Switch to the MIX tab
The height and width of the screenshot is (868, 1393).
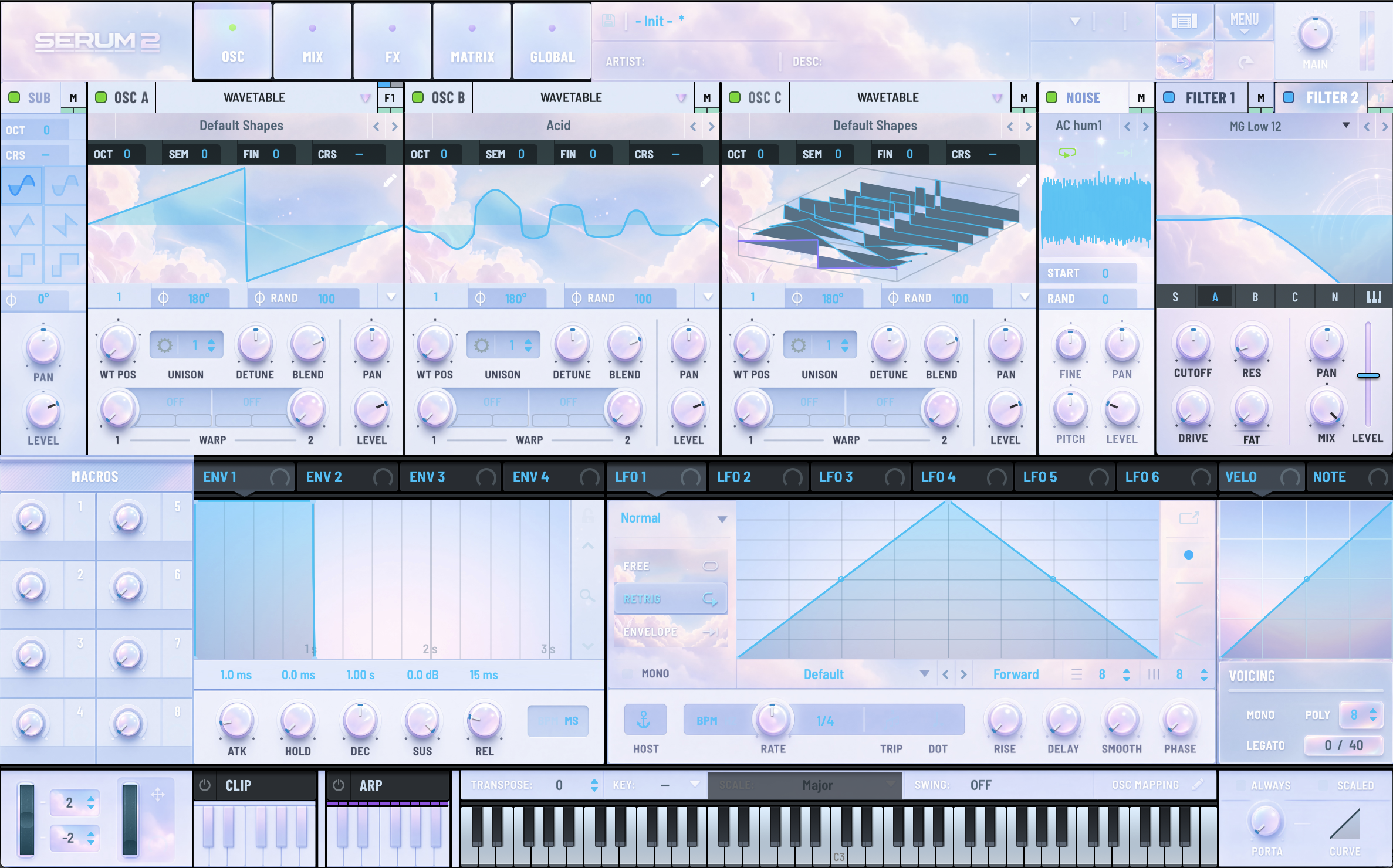312,41
